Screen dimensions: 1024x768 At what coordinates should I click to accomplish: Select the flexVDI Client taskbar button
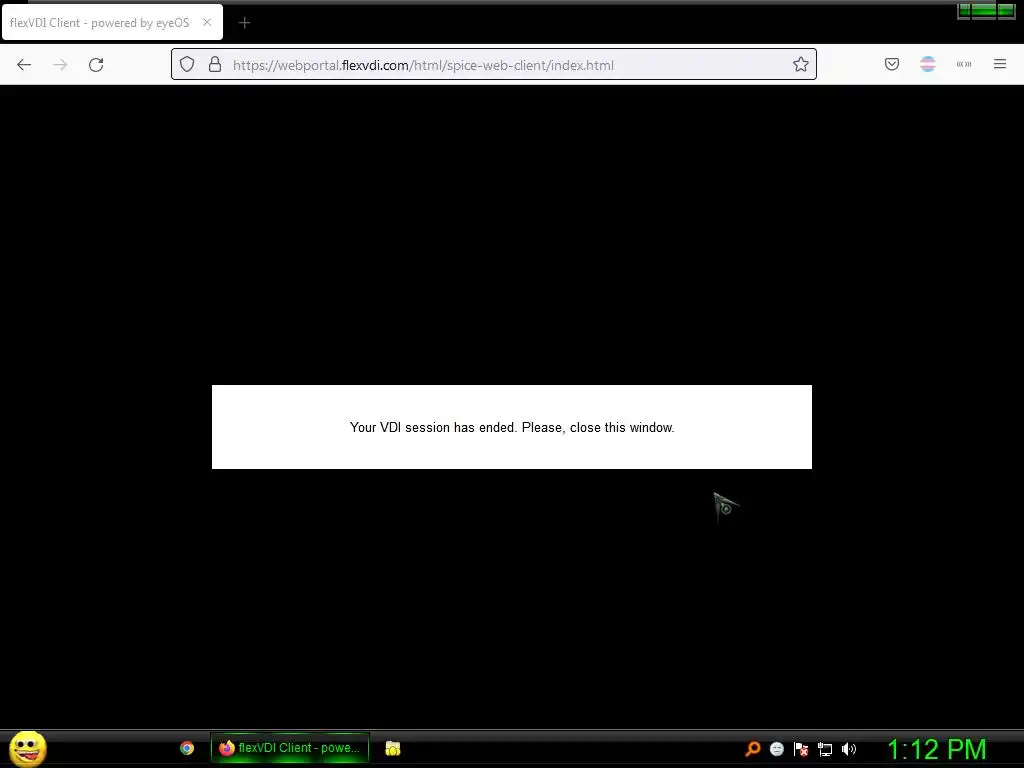(x=290, y=748)
